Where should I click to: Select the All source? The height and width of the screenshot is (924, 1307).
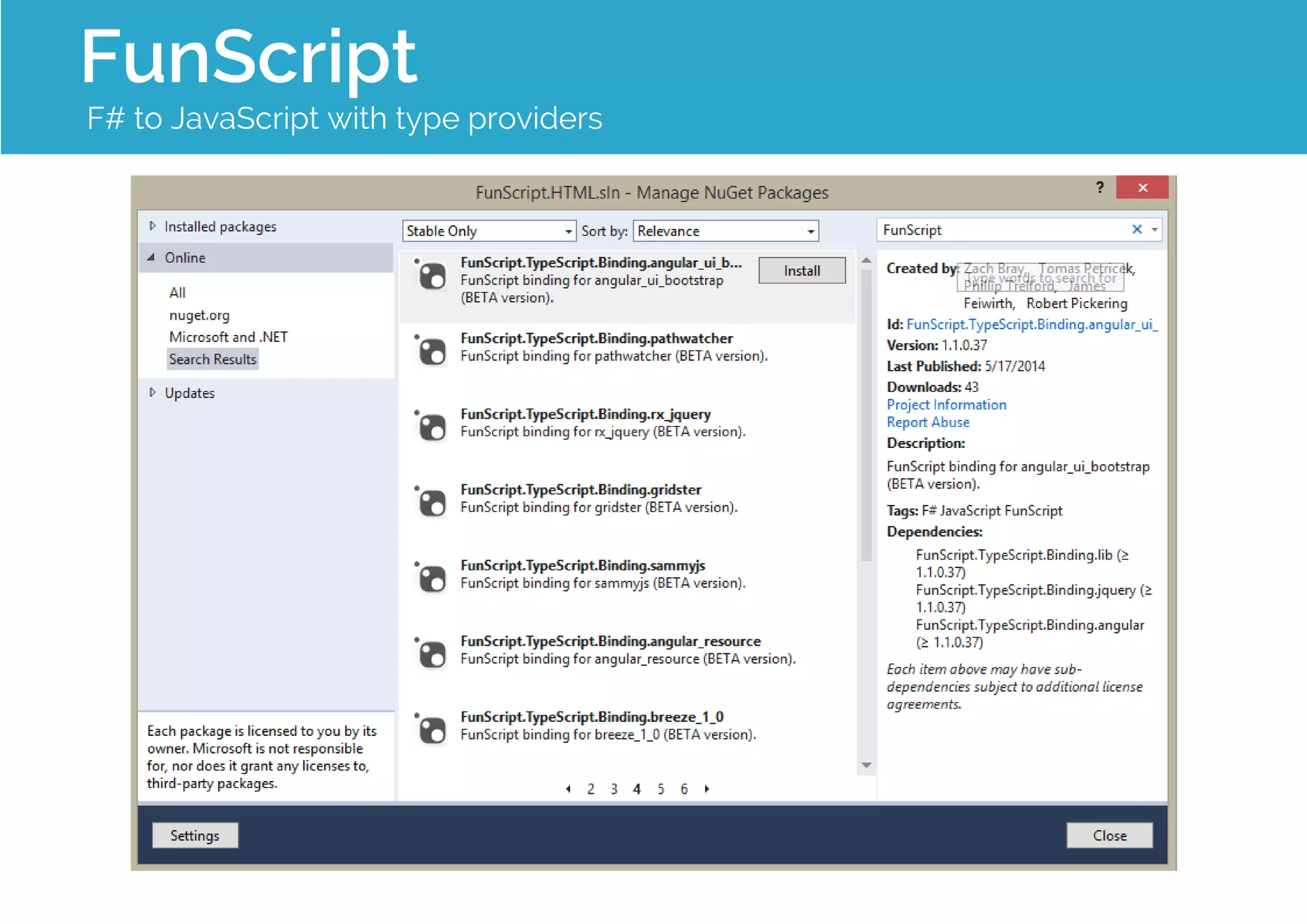177,293
